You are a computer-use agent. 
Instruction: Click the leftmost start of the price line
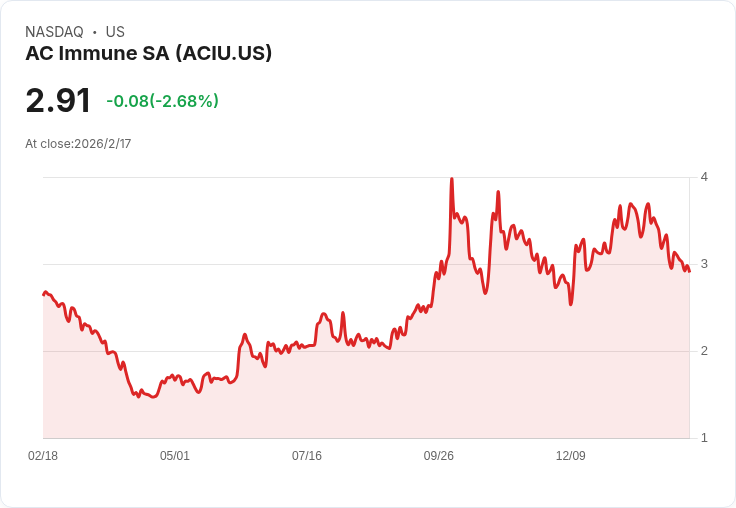(x=43, y=293)
